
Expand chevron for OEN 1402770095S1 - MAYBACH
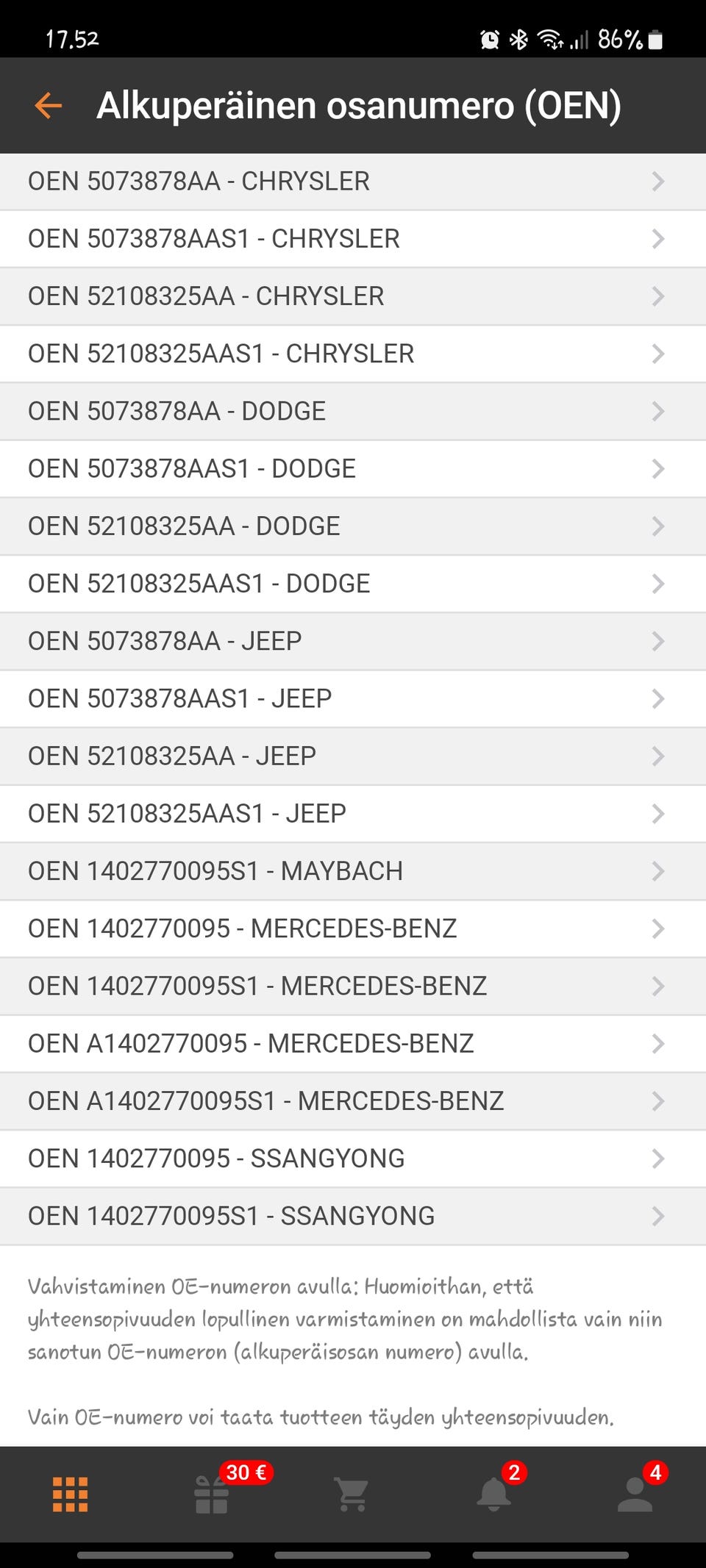click(x=658, y=871)
